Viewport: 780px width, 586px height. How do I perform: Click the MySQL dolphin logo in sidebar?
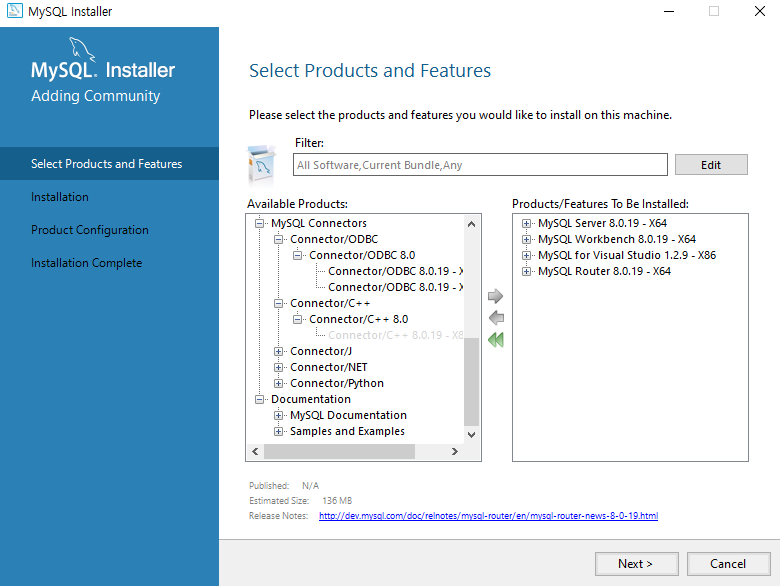[82, 49]
